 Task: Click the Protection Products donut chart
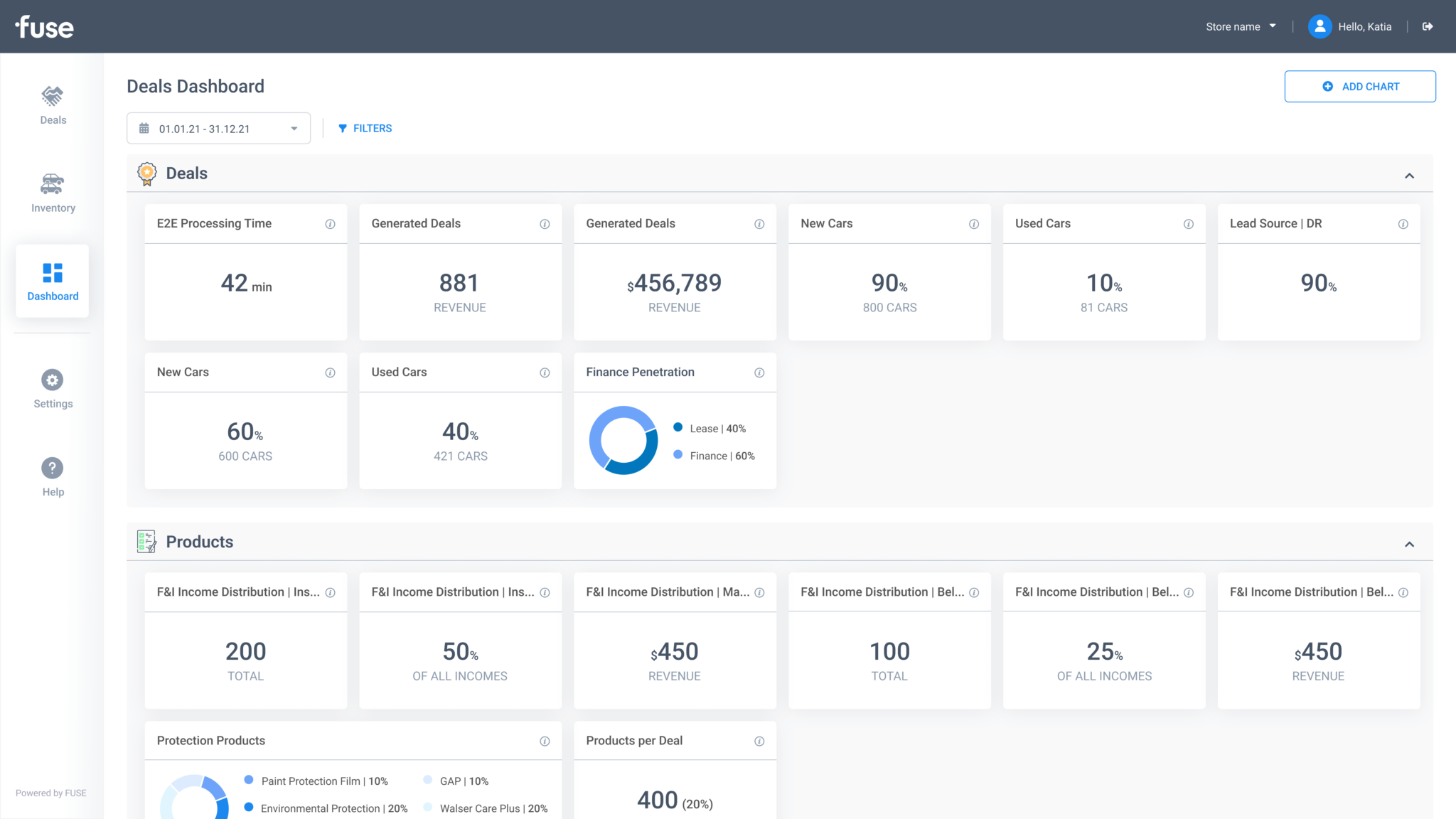194,797
